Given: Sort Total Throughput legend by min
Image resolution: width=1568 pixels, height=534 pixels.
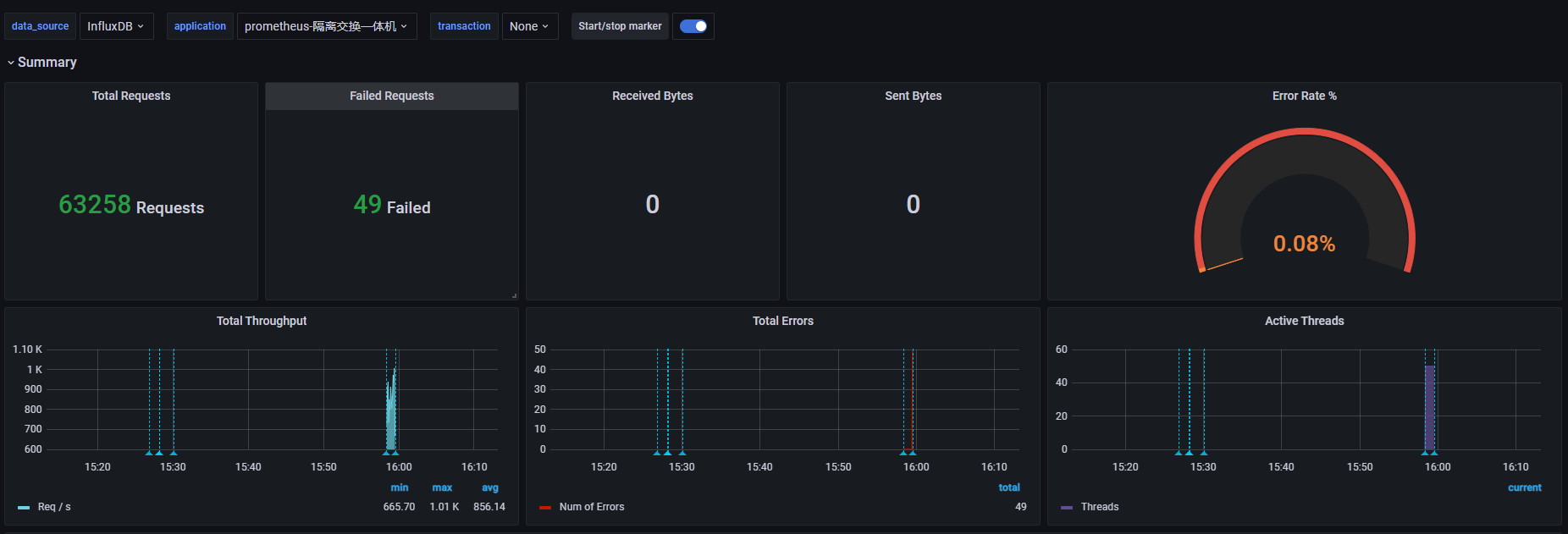Looking at the screenshot, I should tap(400, 487).
